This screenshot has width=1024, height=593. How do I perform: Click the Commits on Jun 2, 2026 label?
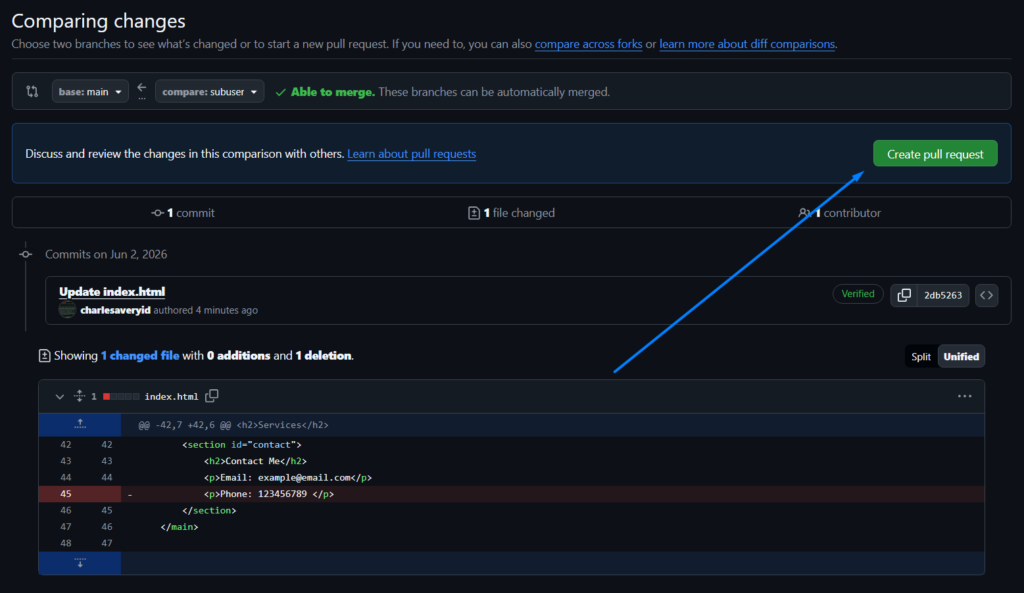point(106,254)
